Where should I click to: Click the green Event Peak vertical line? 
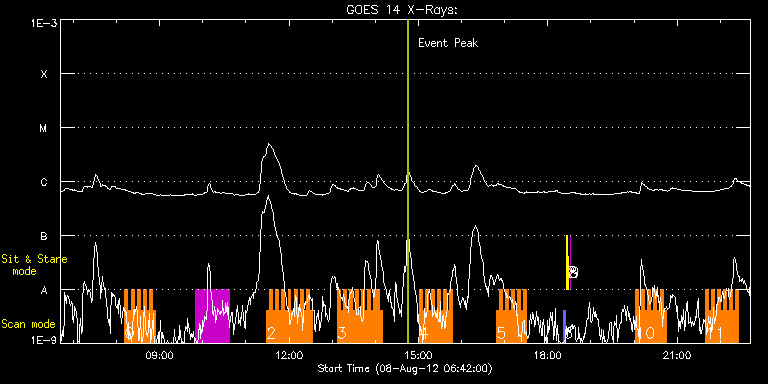[408, 181]
